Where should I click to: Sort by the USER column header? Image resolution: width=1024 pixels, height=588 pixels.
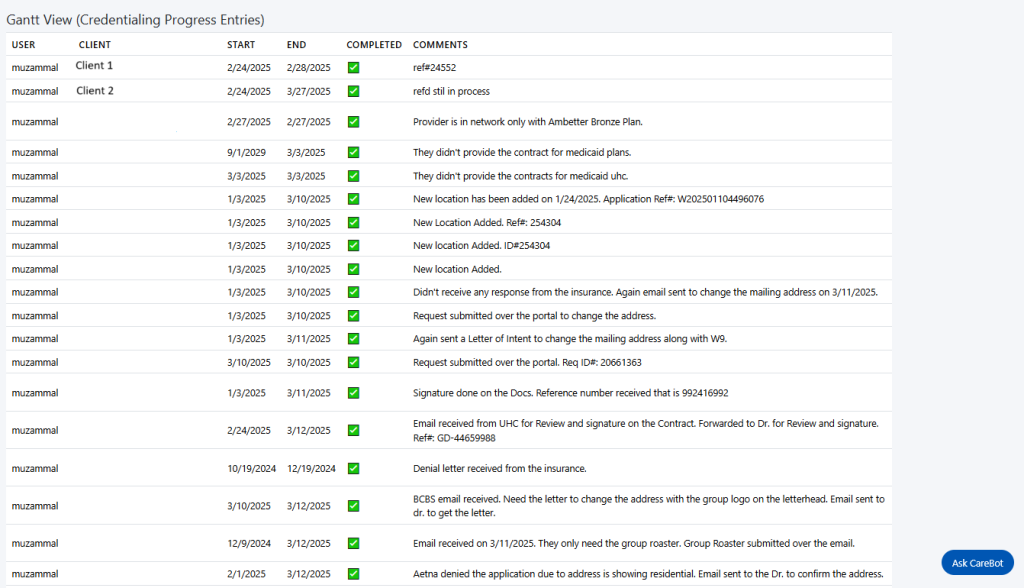(x=24, y=44)
